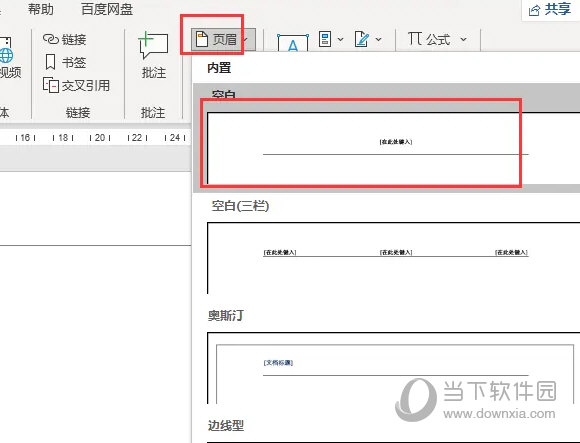The height and width of the screenshot is (443, 580).
Task: Click the Text Box icon with letter A
Action: pos(293,42)
